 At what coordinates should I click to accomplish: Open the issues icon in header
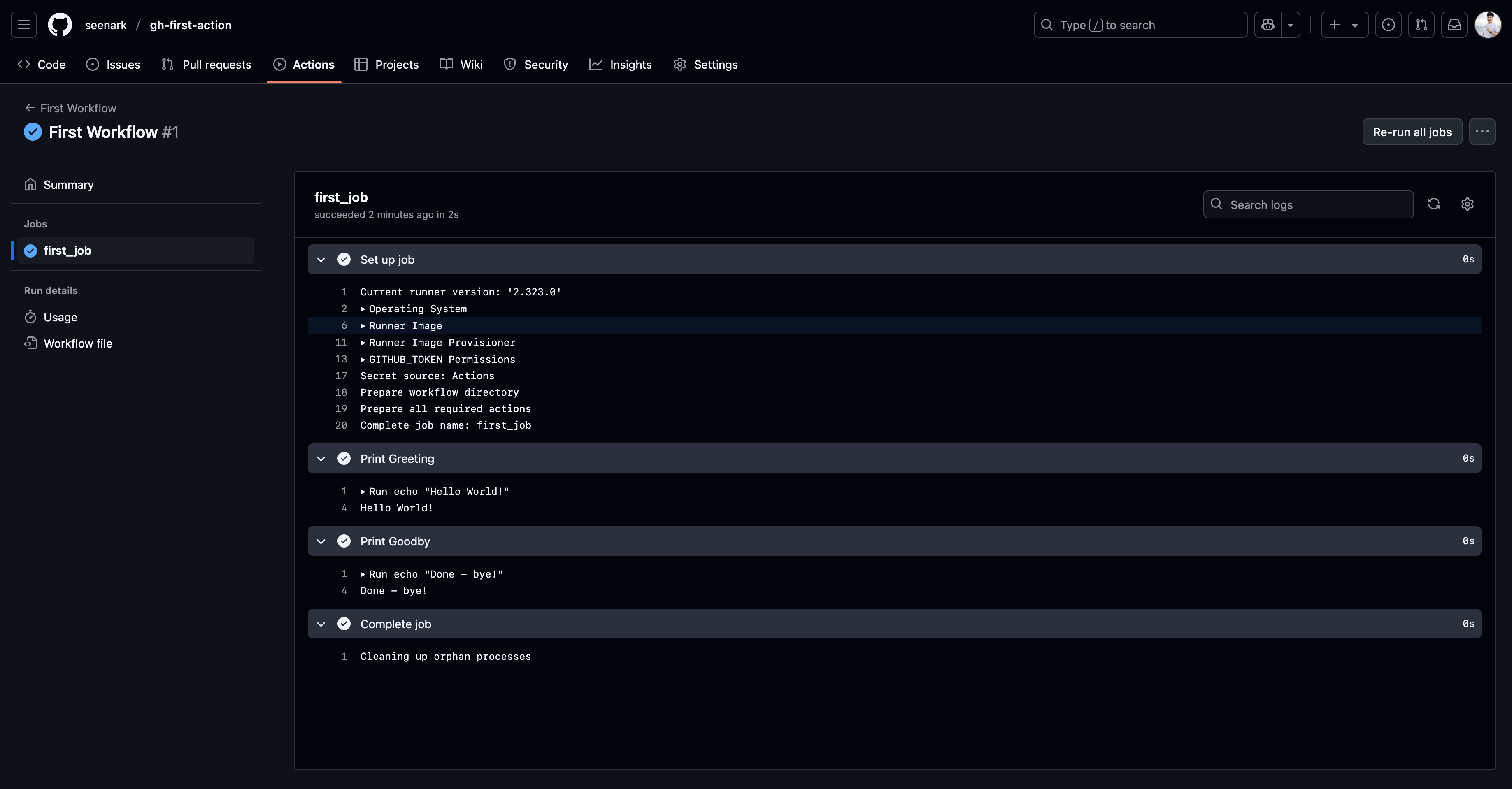(1388, 25)
